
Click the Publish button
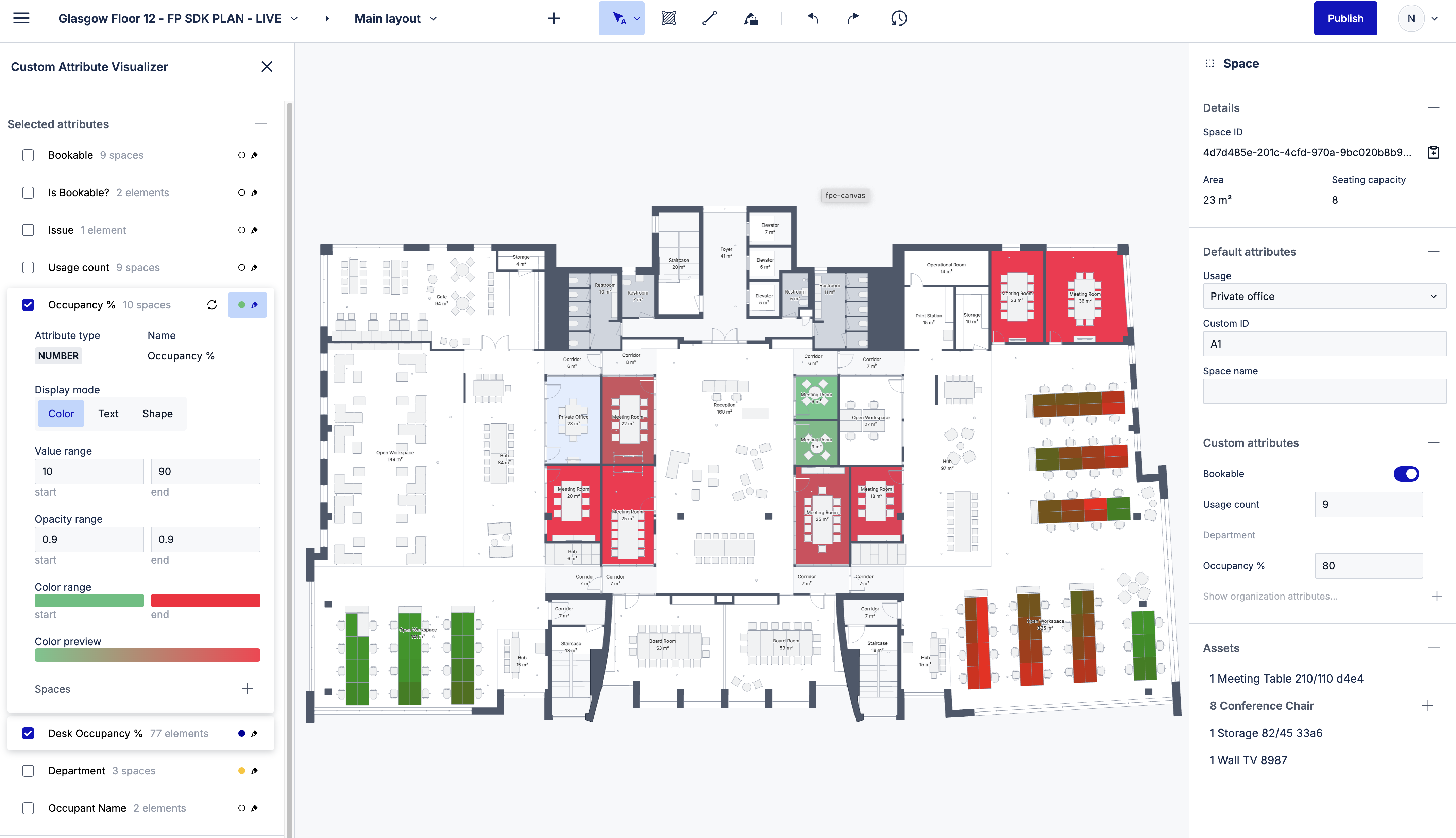click(x=1345, y=18)
